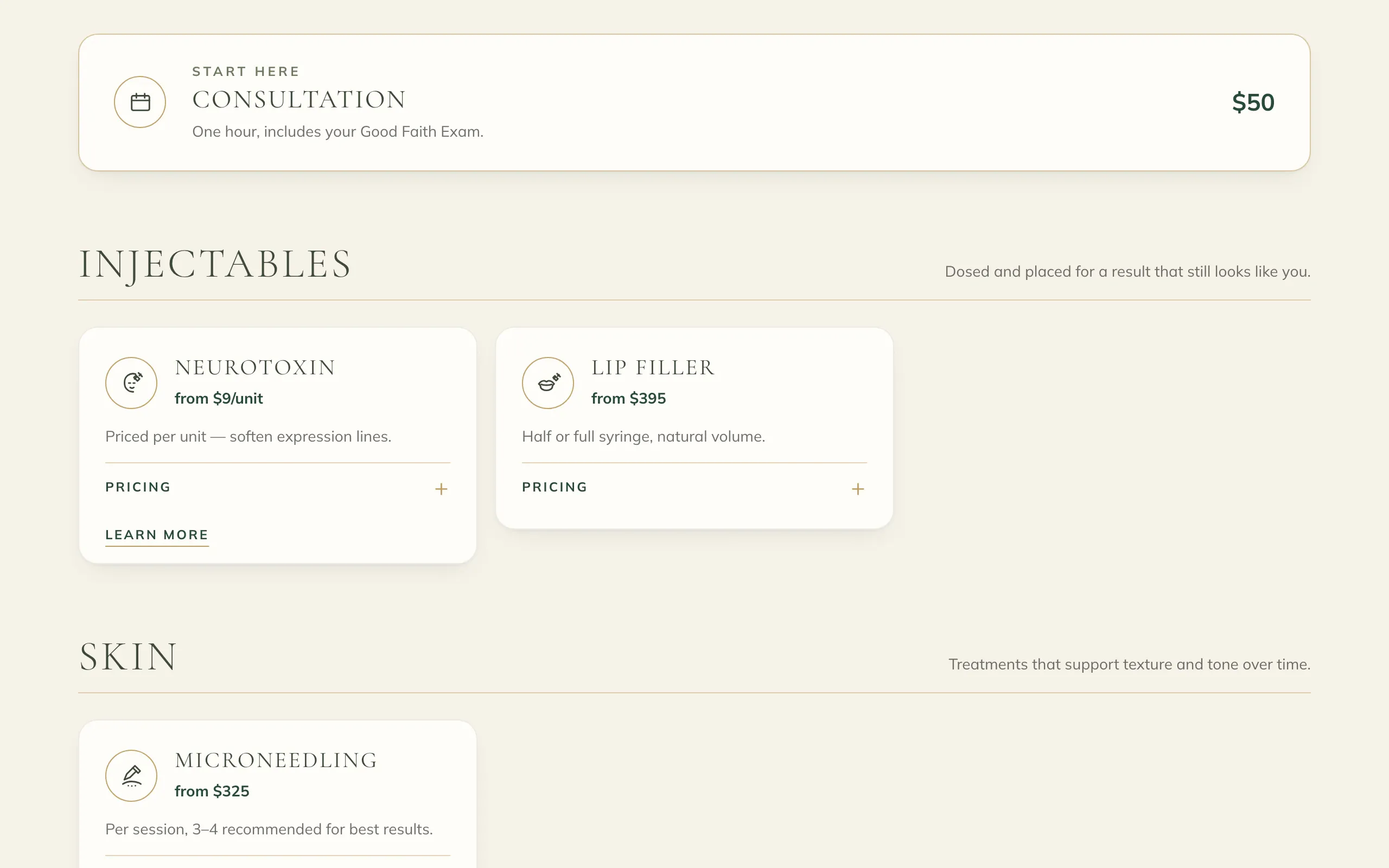The height and width of the screenshot is (868, 1389).
Task: Click the 'from $9/unit' price text
Action: pyautogui.click(x=219, y=398)
